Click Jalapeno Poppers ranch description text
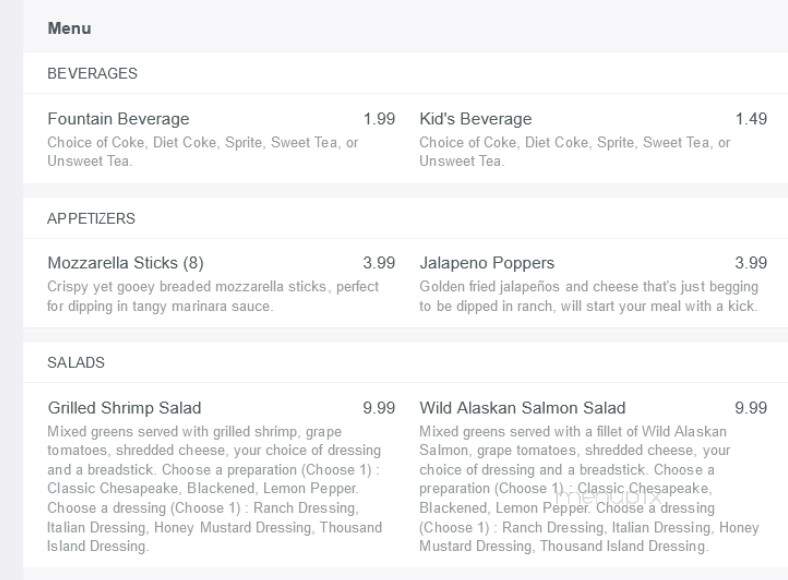The image size is (788, 580). tap(589, 296)
